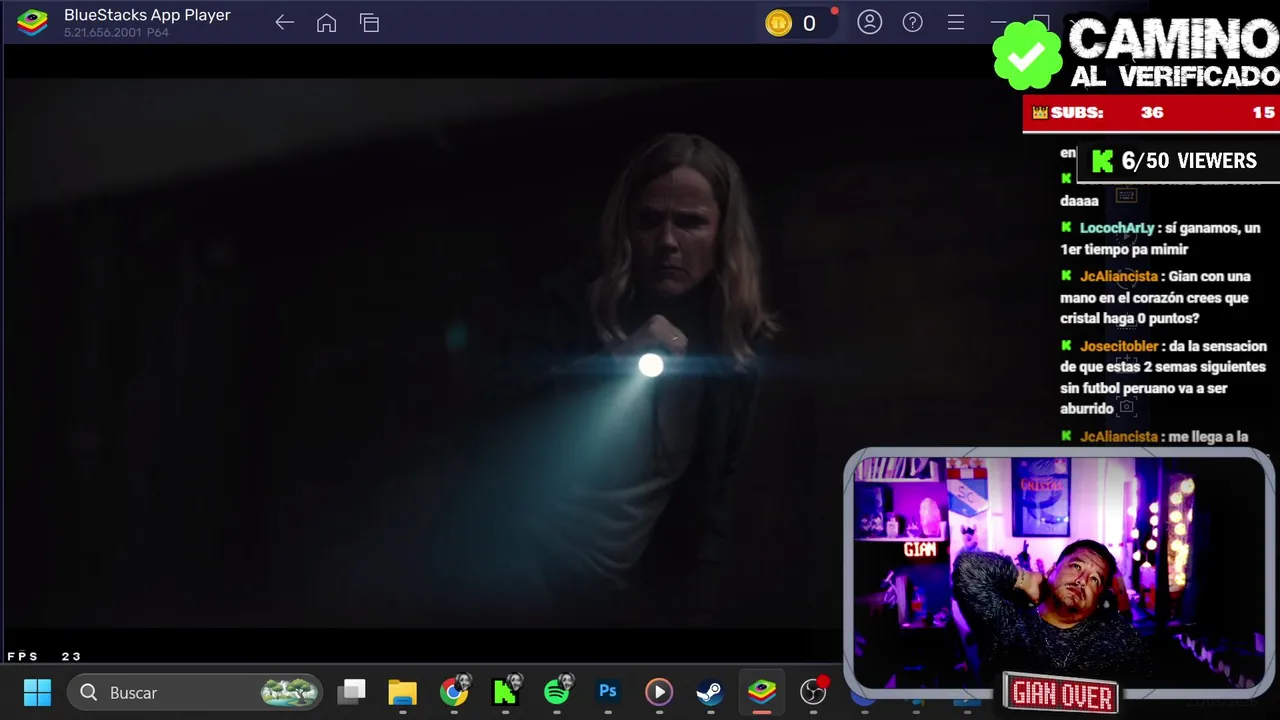Switch to Spotify on the taskbar
Viewport: 1280px width, 720px height.
558,691
